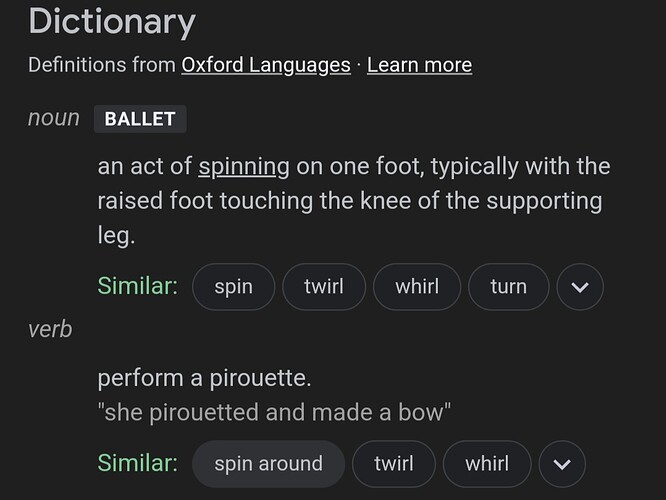This screenshot has height=500, width=666.
Task: Select the first twirl chip under noun
Action: point(324,287)
